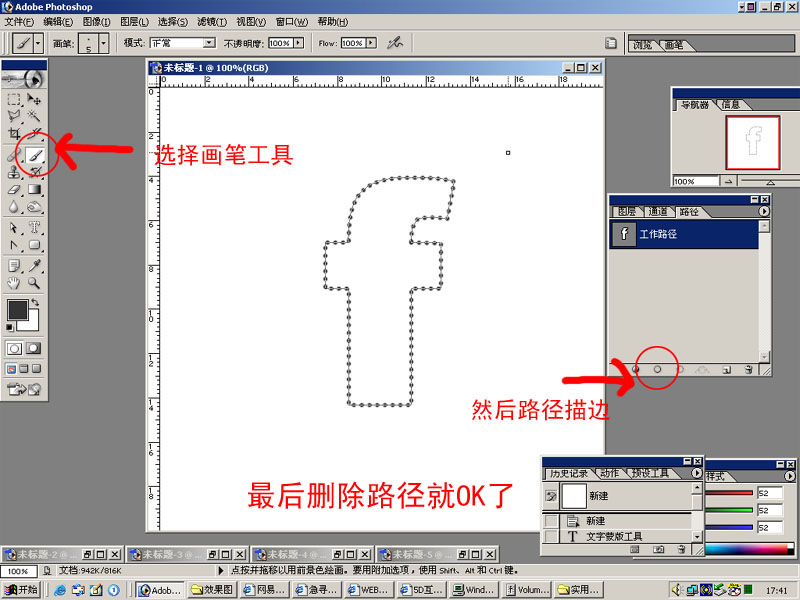Open brush tool preset picker dropdown
The image size is (800, 600).
tap(38, 43)
